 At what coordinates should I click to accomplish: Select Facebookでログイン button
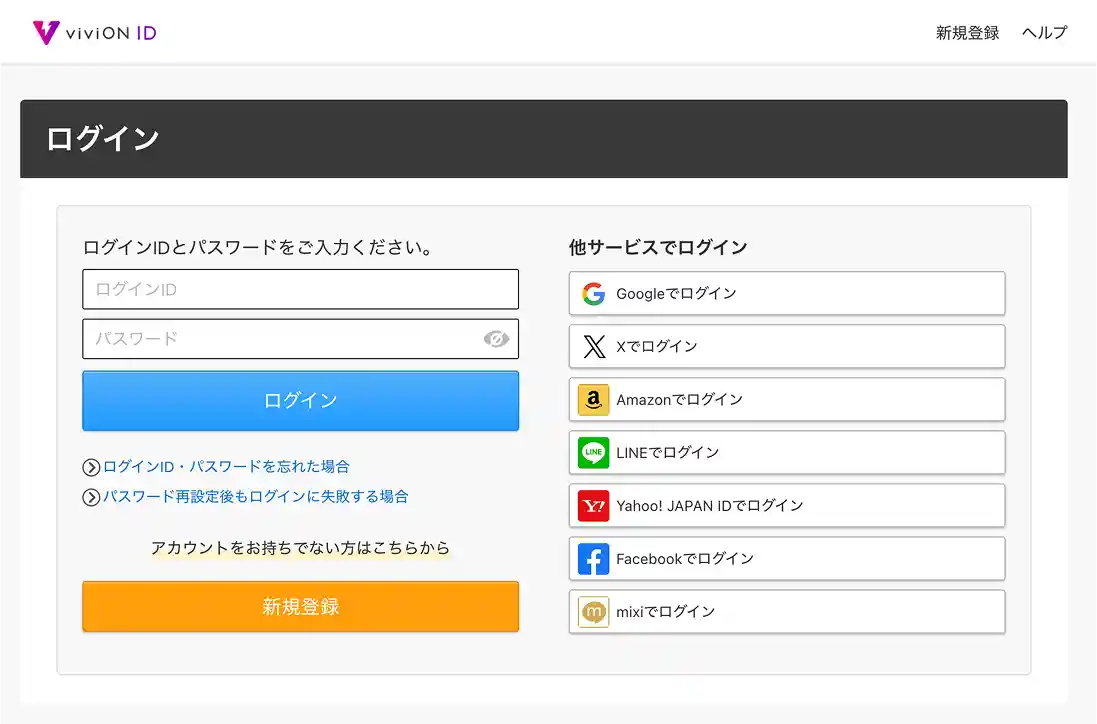pyautogui.click(x=787, y=559)
